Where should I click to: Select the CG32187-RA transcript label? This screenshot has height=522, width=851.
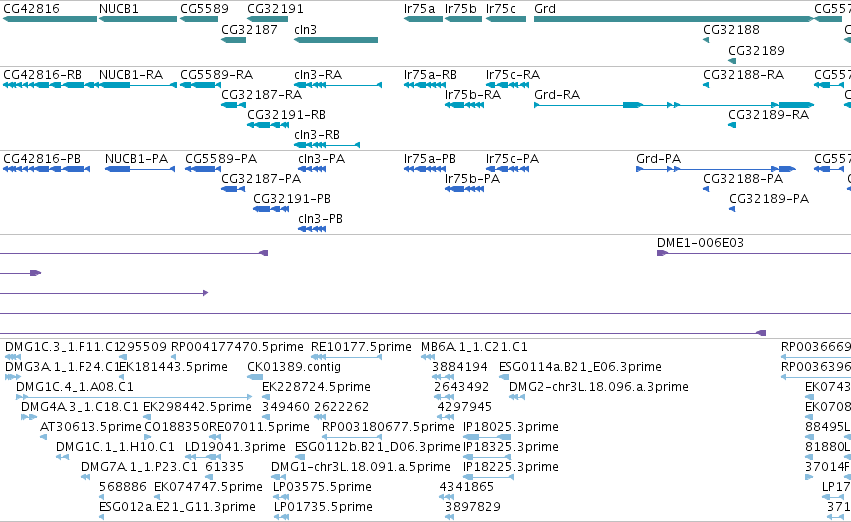(x=262, y=95)
